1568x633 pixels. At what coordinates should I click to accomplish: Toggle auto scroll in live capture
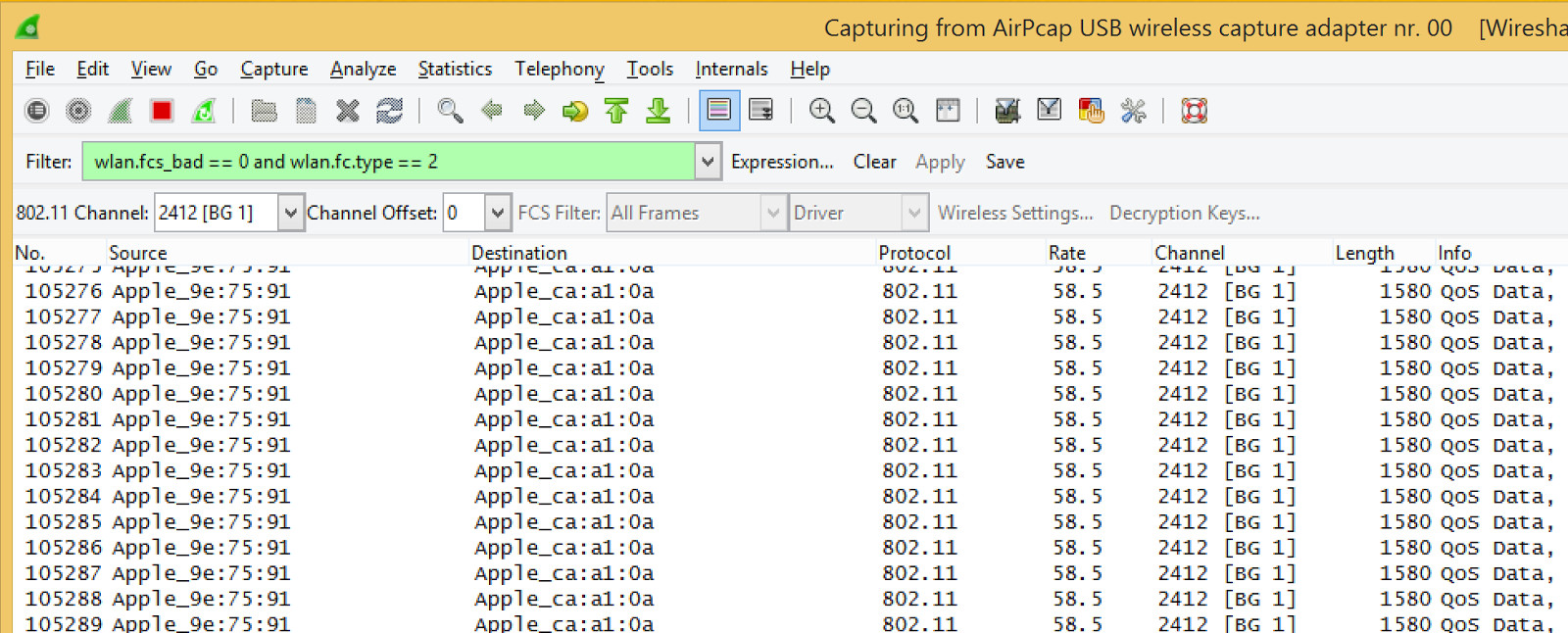[x=761, y=111]
